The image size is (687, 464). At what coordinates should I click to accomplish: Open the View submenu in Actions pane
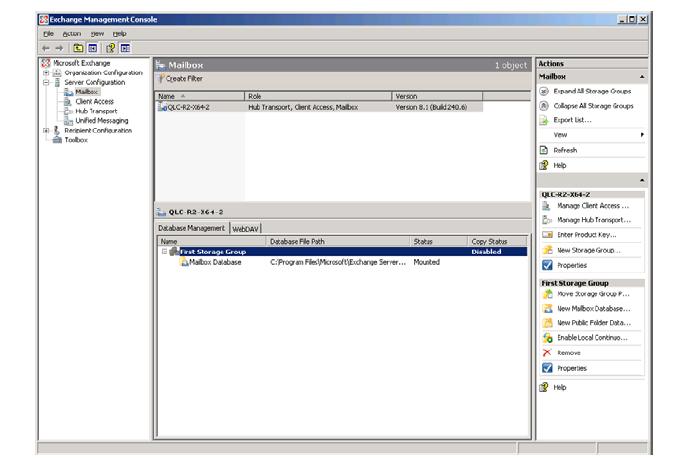click(590, 134)
